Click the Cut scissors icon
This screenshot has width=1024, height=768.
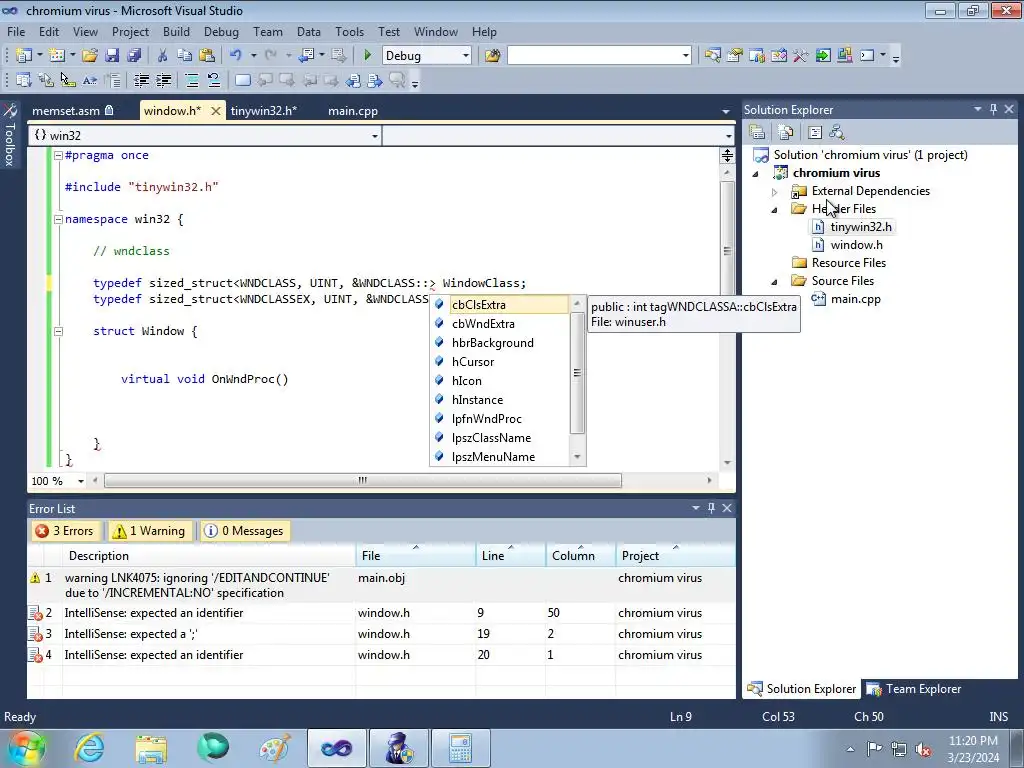[163, 56]
